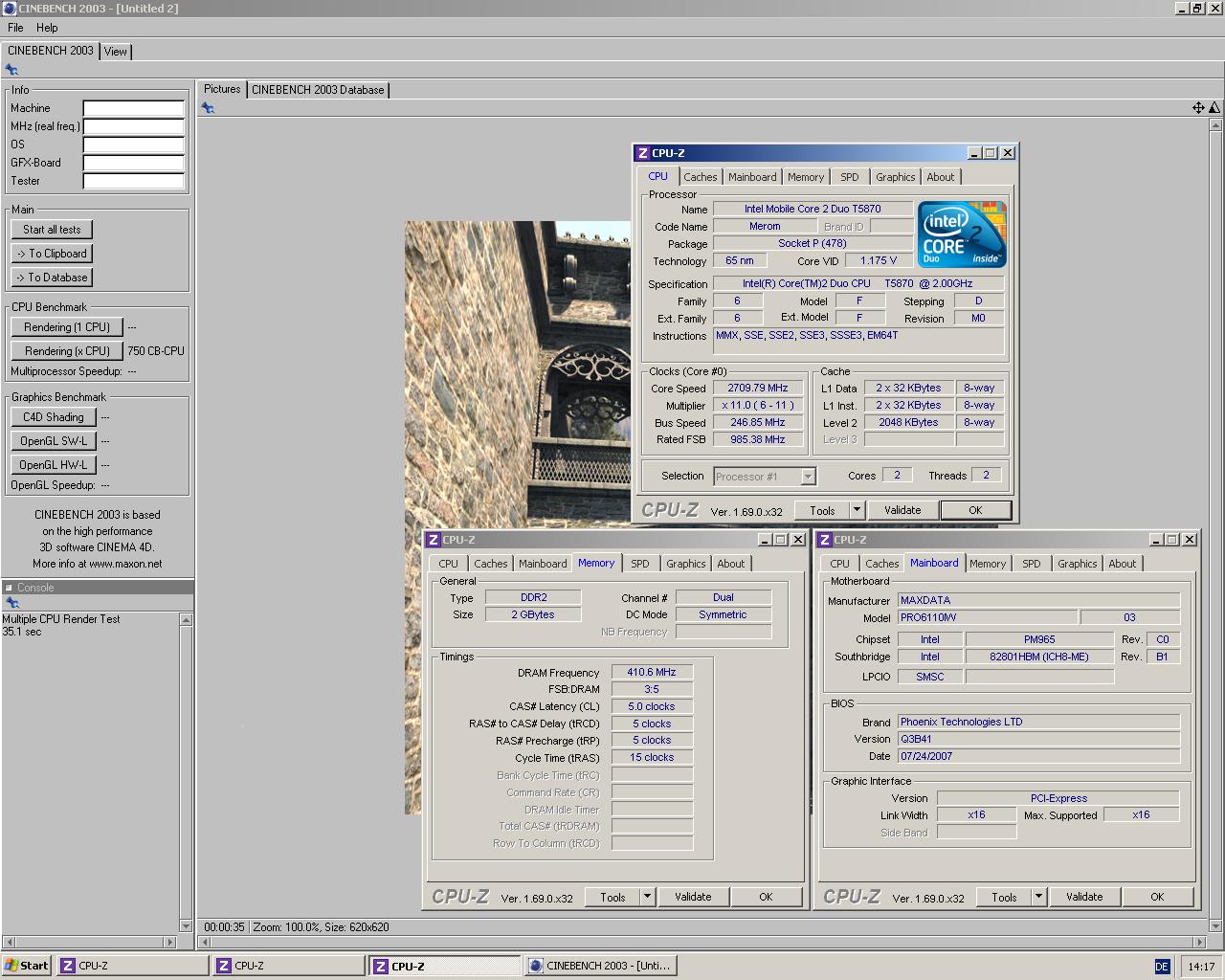Click Validate in Mainboard CPU-Z window
Image resolution: width=1225 pixels, height=980 pixels.
click(x=1084, y=897)
